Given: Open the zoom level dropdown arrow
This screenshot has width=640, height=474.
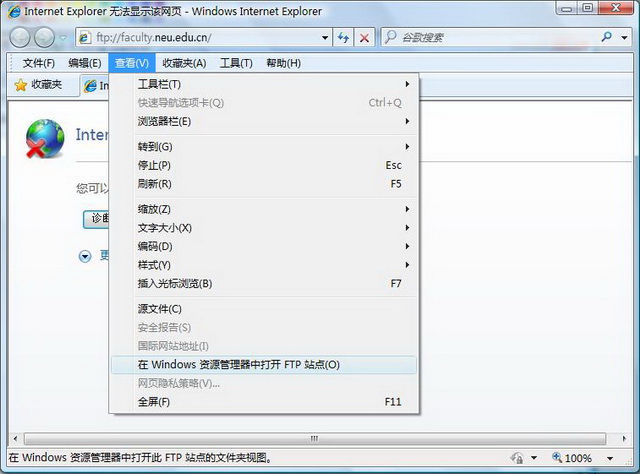Looking at the screenshot, I should coord(610,458).
